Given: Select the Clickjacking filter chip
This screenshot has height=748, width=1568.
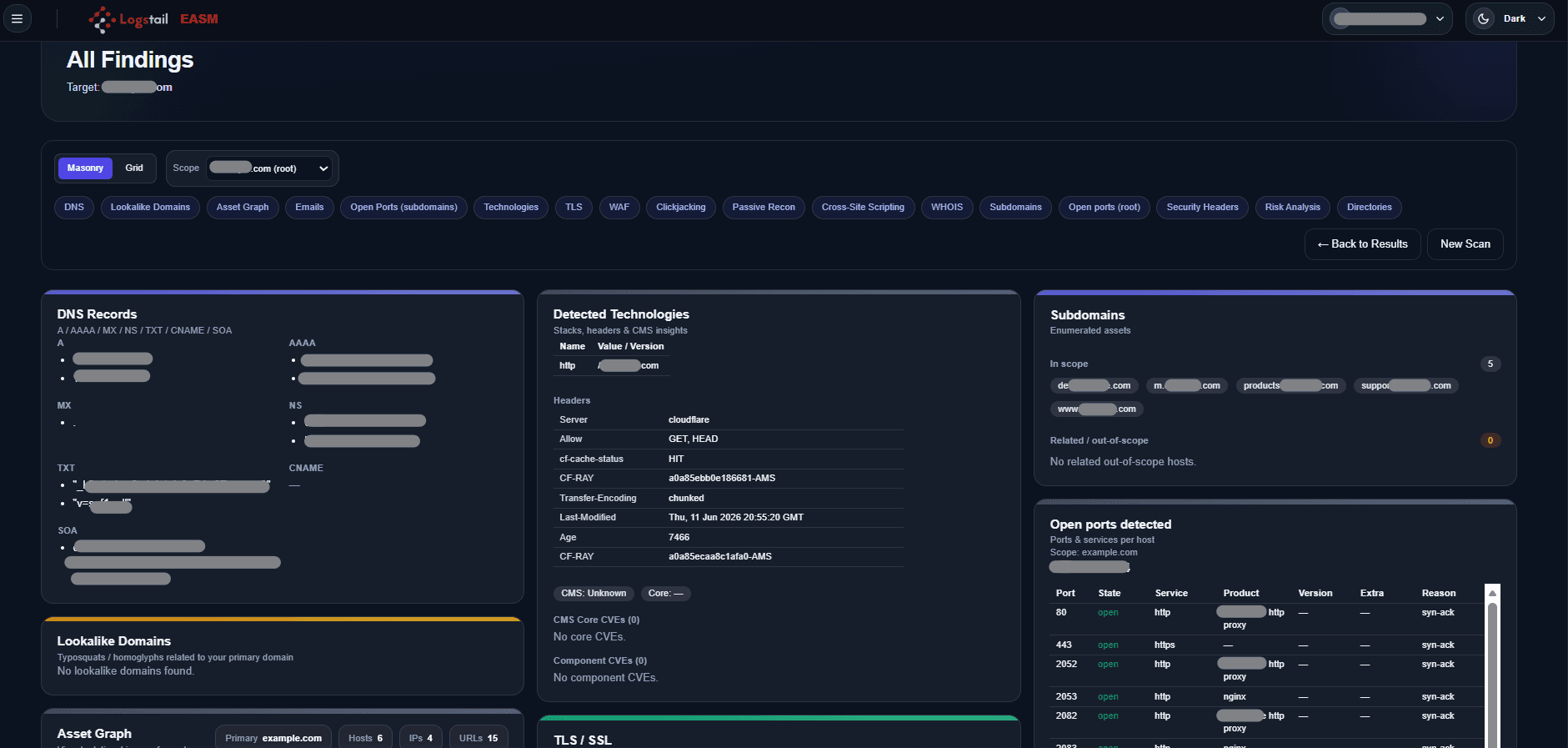Looking at the screenshot, I should pyautogui.click(x=681, y=207).
